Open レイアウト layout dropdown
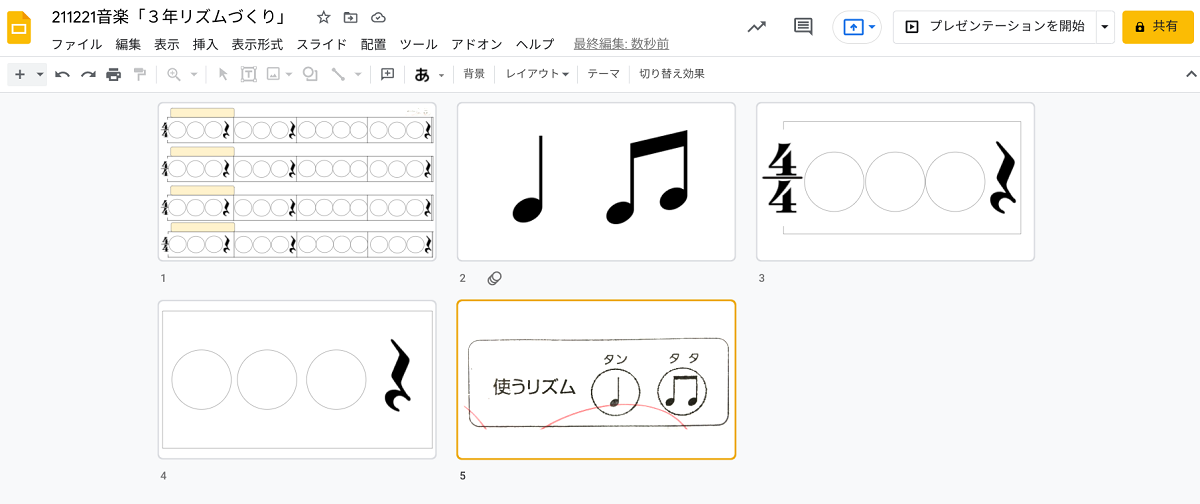Viewport: 1200px width, 504px height. 537,74
